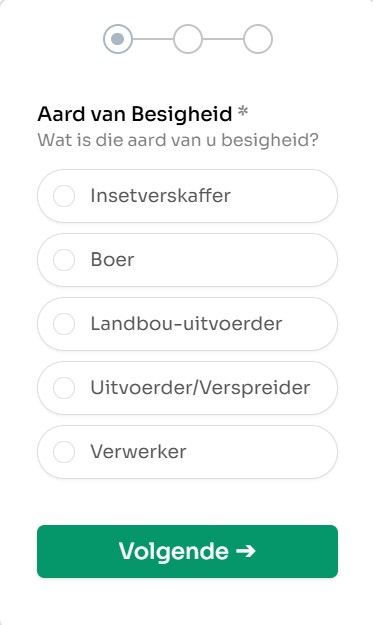
Task: Click the connector line between steps two and three
Action: pos(223,39)
